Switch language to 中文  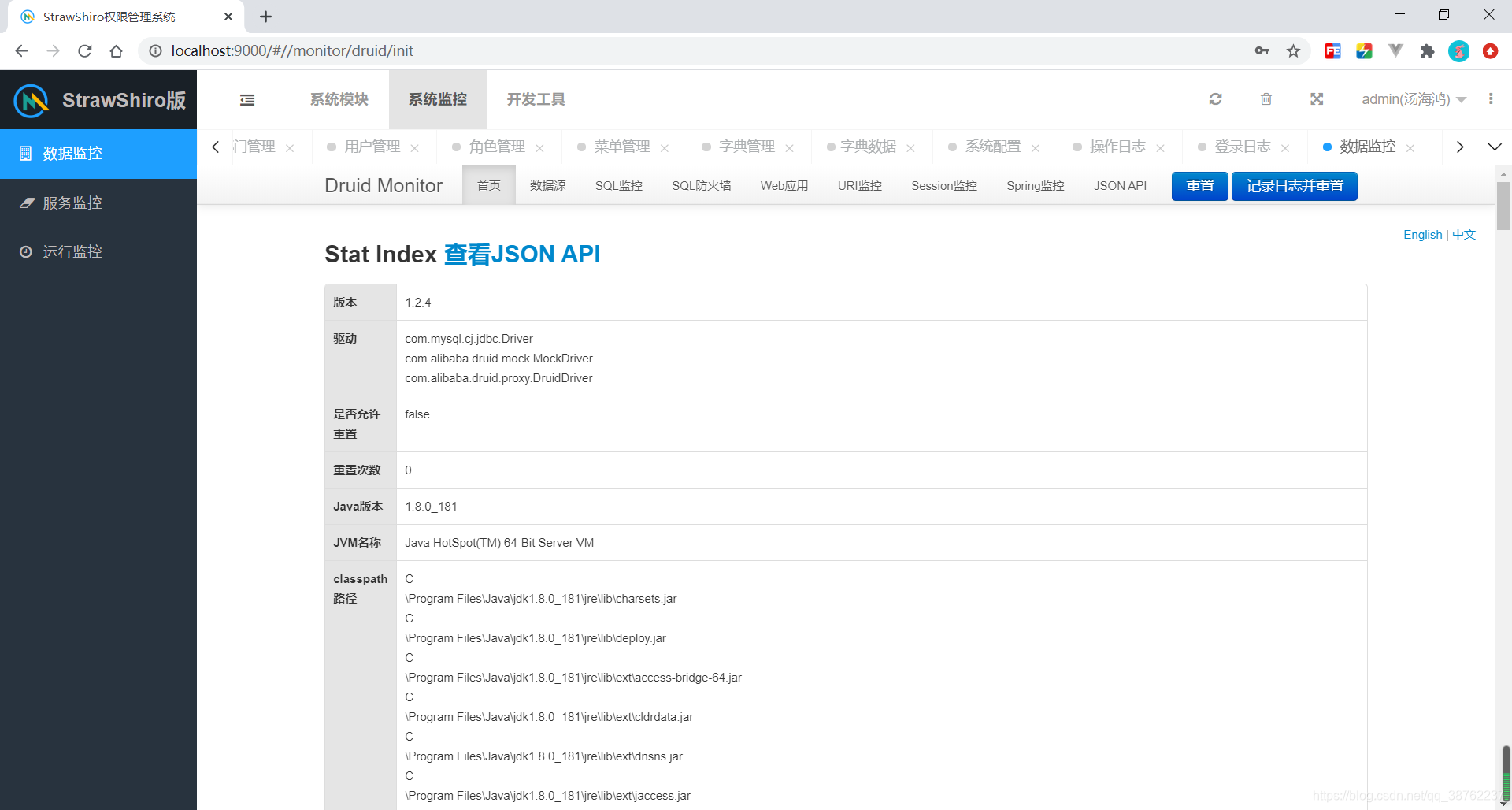click(1464, 234)
